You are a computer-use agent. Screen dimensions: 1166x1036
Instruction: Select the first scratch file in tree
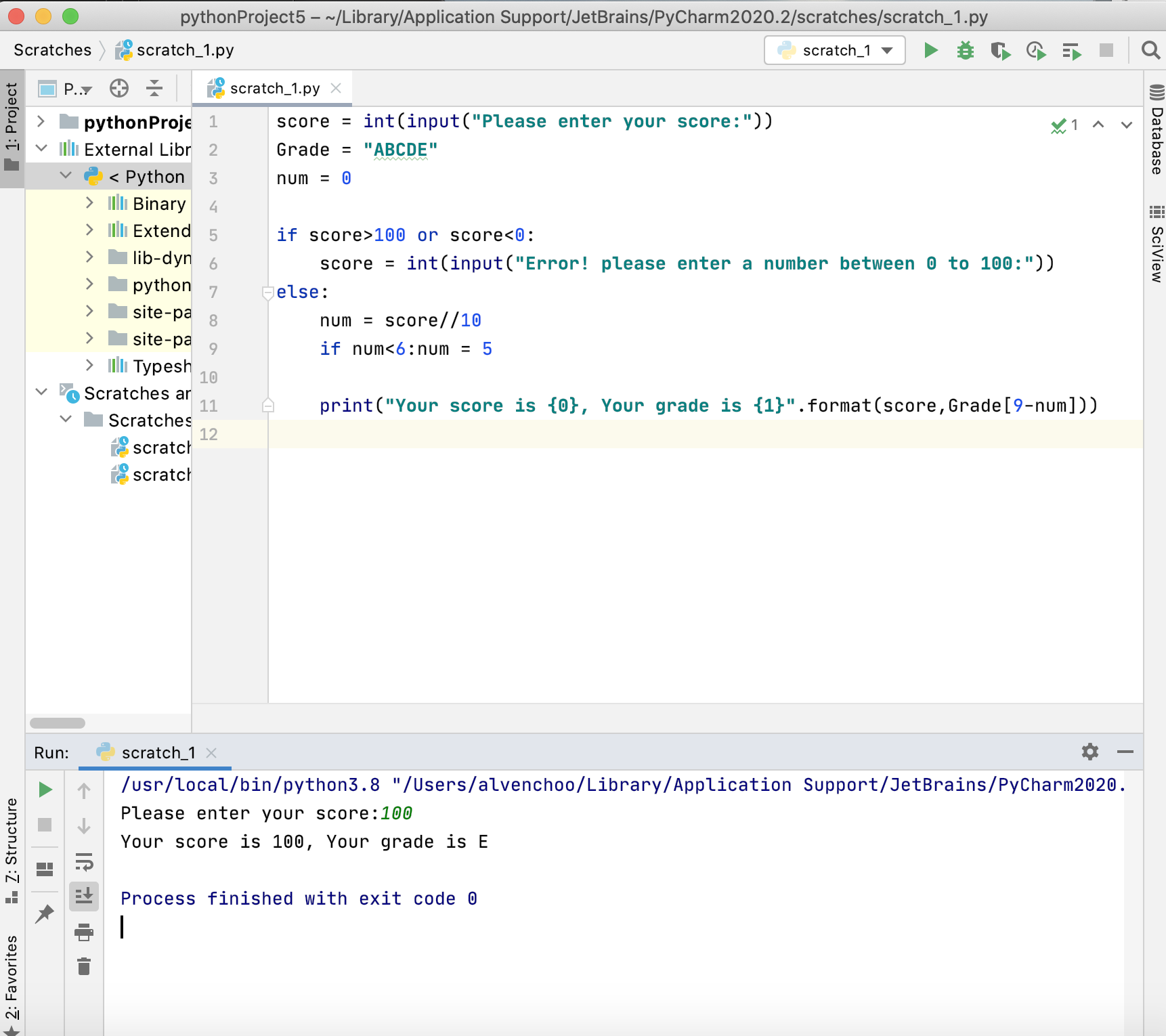150,447
